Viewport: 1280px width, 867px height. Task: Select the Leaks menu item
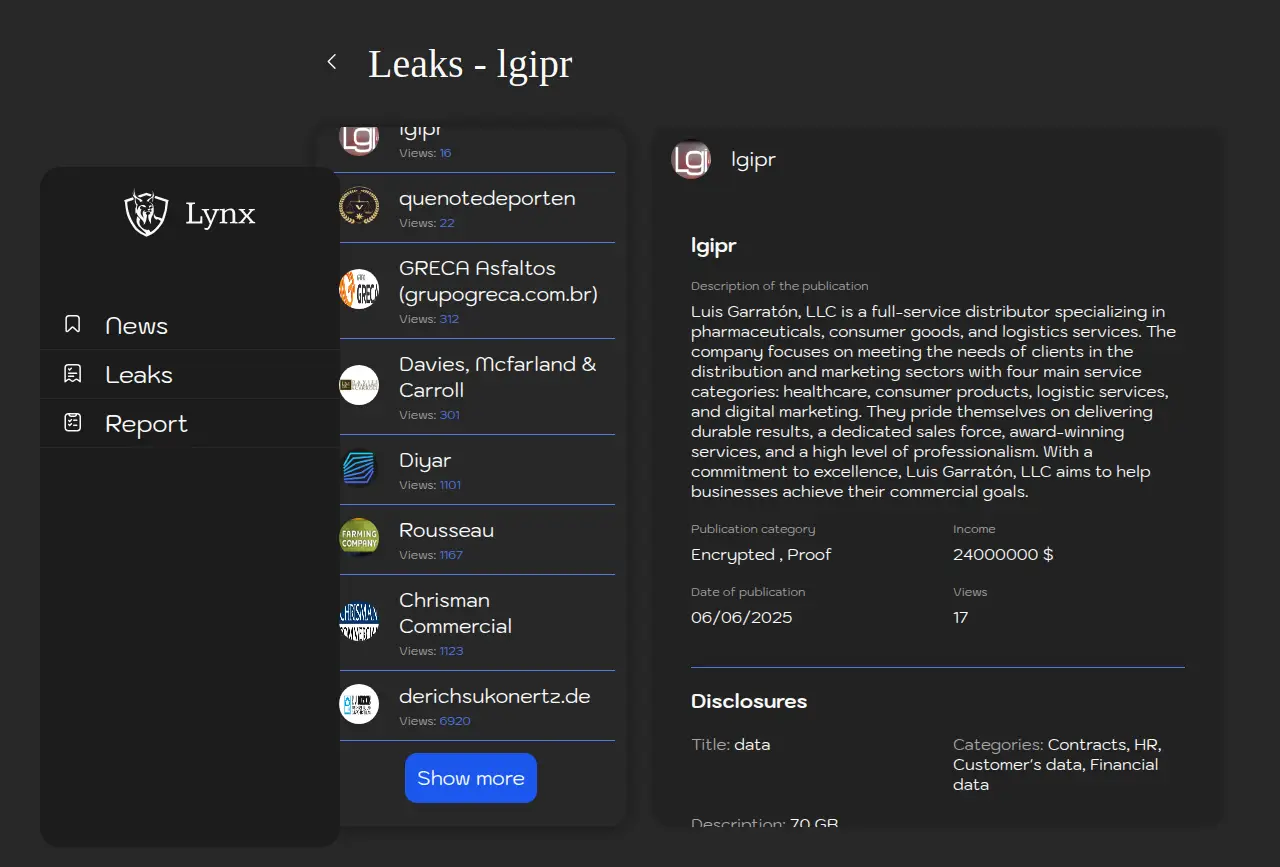click(139, 375)
